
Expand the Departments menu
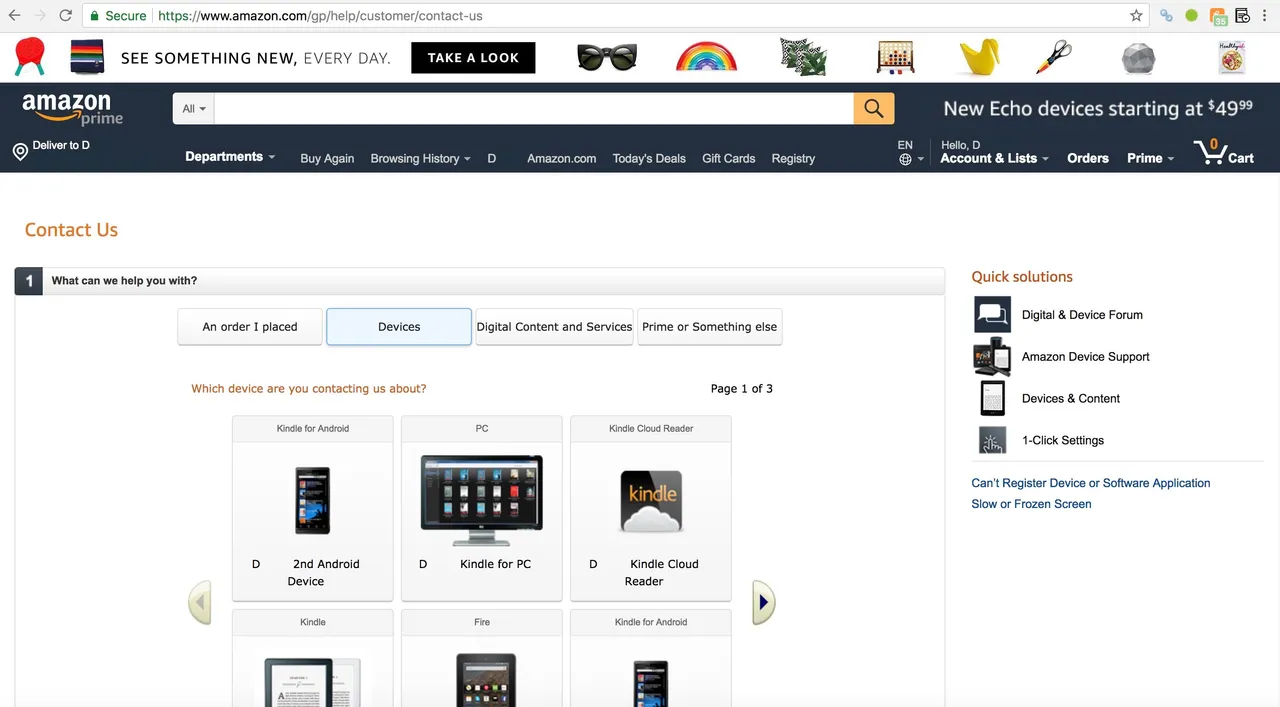click(x=230, y=157)
